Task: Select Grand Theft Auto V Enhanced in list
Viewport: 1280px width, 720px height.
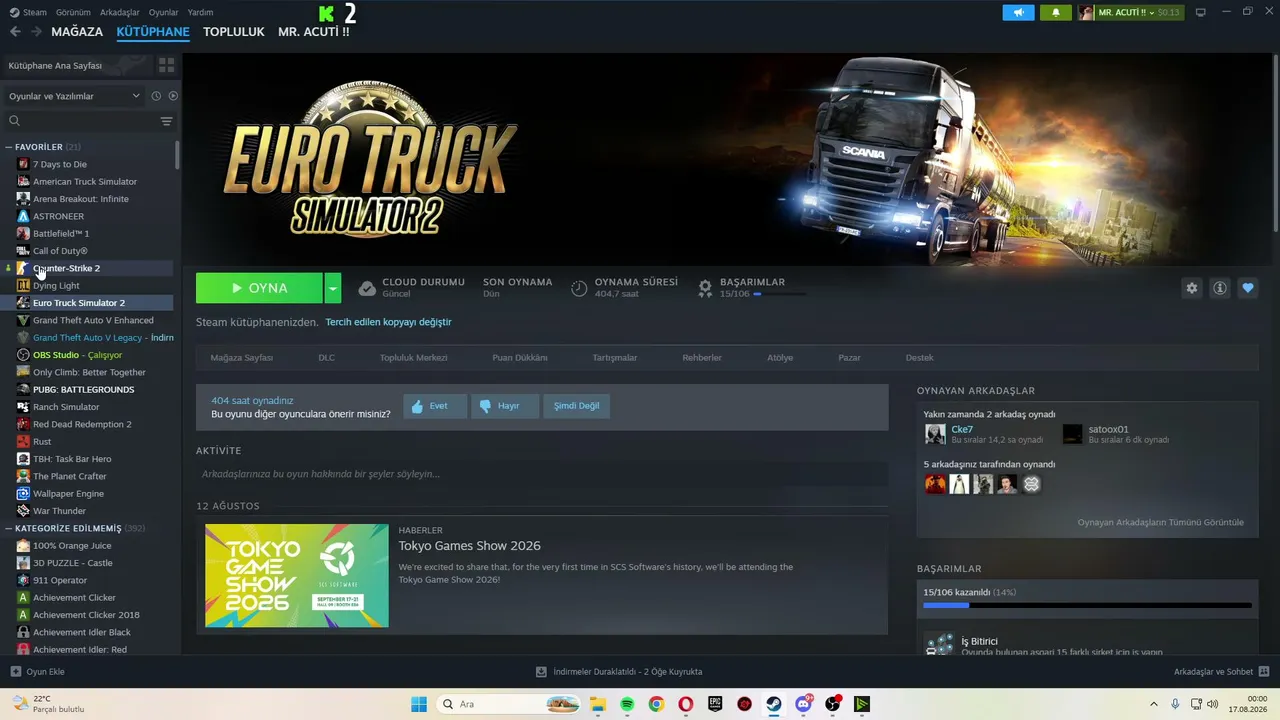Action: 93,320
